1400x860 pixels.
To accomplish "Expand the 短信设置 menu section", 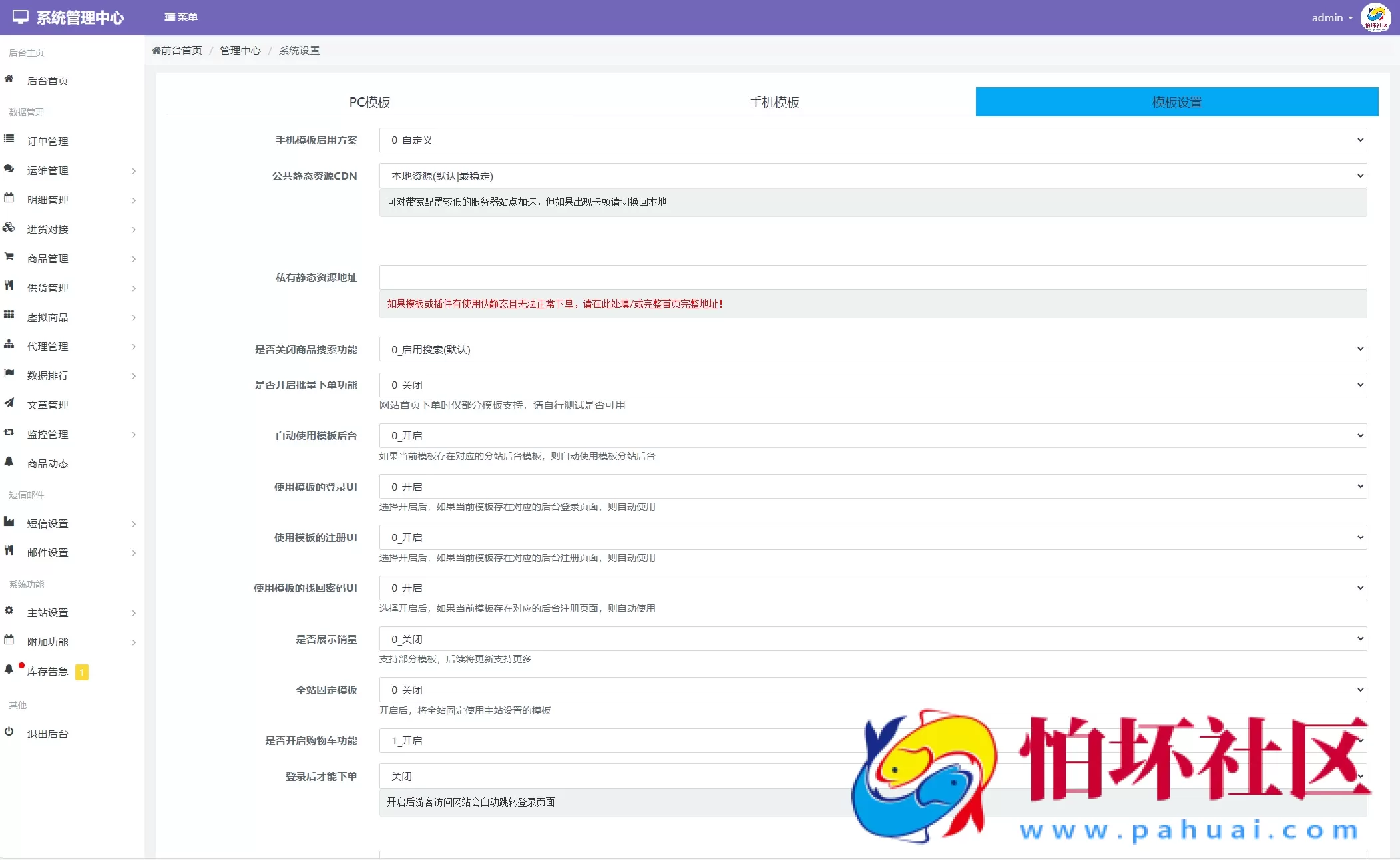I will point(134,524).
